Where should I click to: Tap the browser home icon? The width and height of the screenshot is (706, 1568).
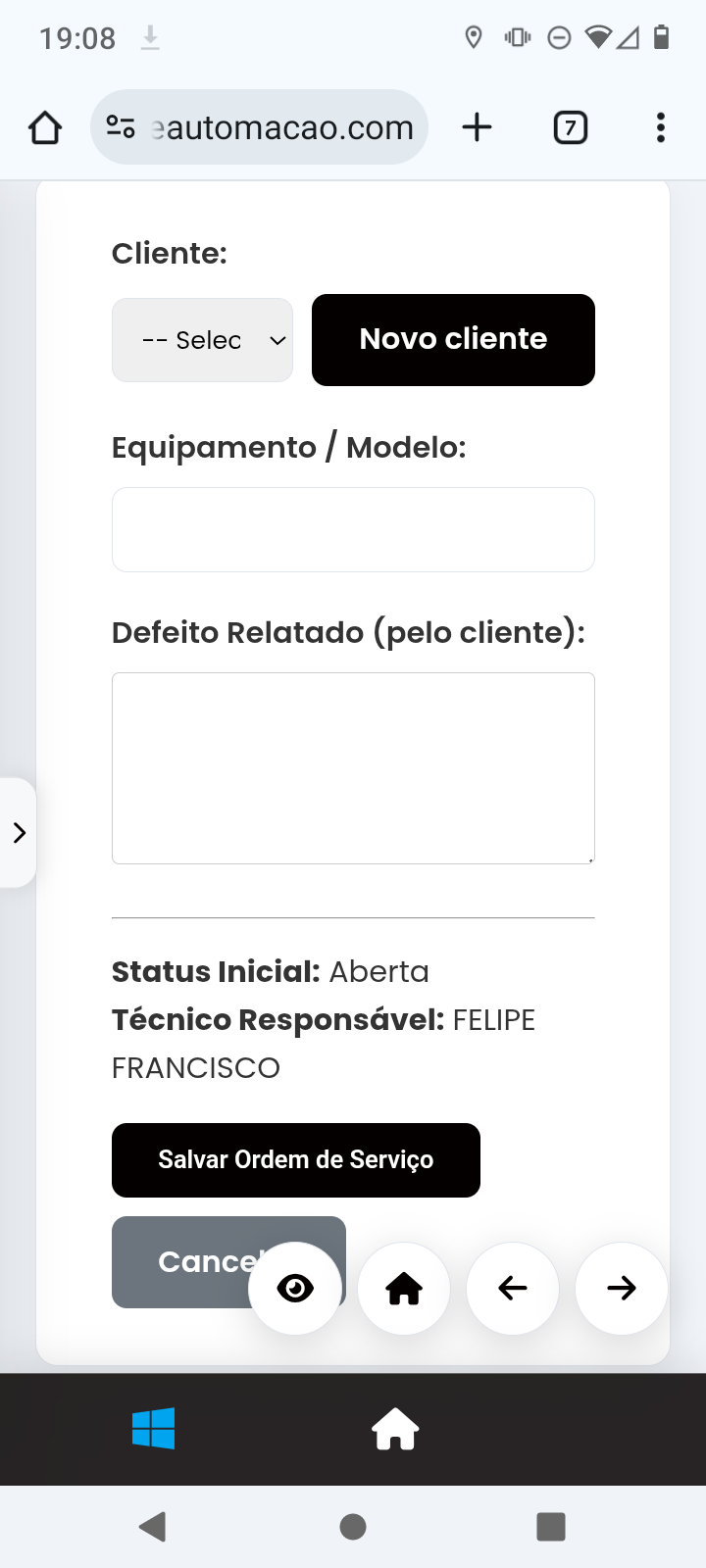[x=45, y=127]
